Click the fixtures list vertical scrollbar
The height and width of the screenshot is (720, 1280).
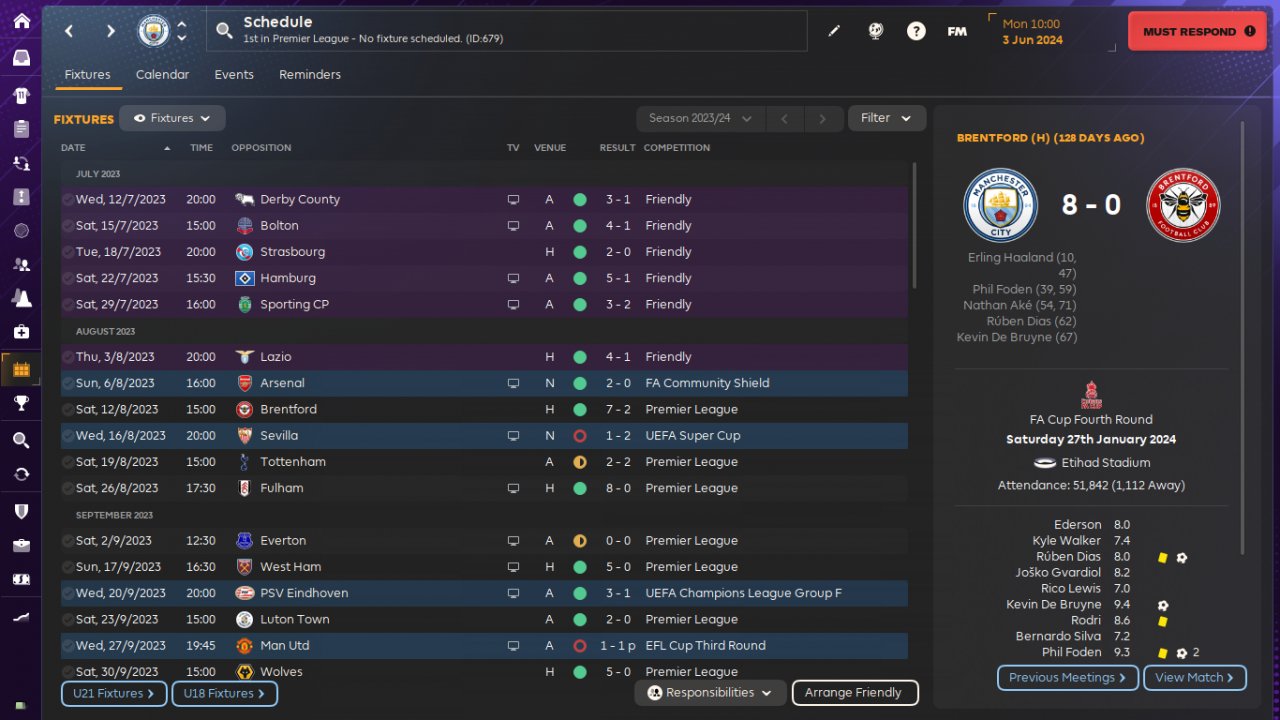tap(913, 226)
